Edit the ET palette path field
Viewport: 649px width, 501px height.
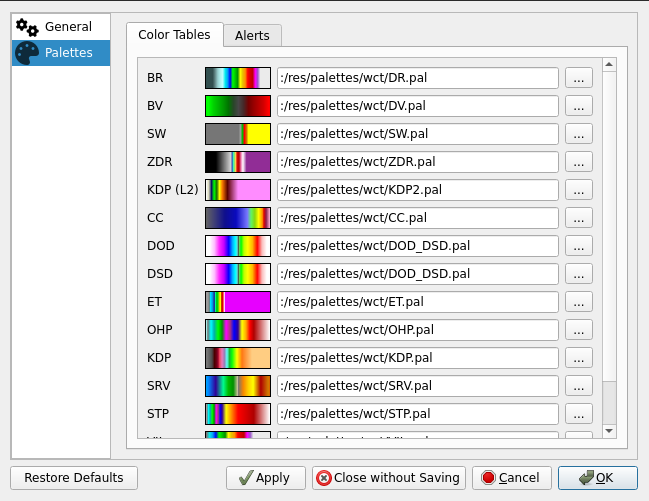[418, 302]
